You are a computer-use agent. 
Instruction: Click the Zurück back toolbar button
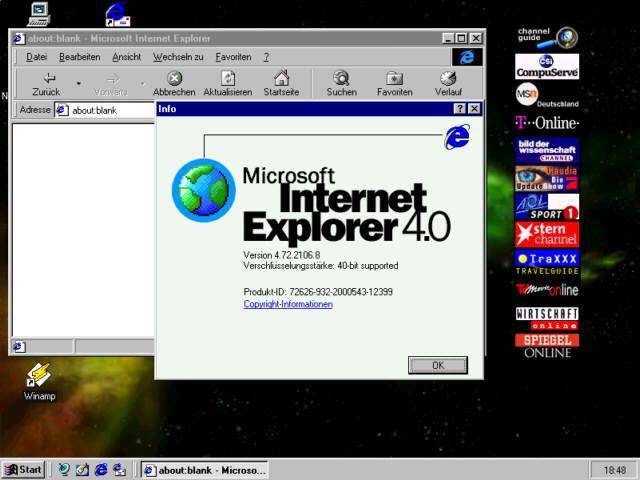coord(46,84)
